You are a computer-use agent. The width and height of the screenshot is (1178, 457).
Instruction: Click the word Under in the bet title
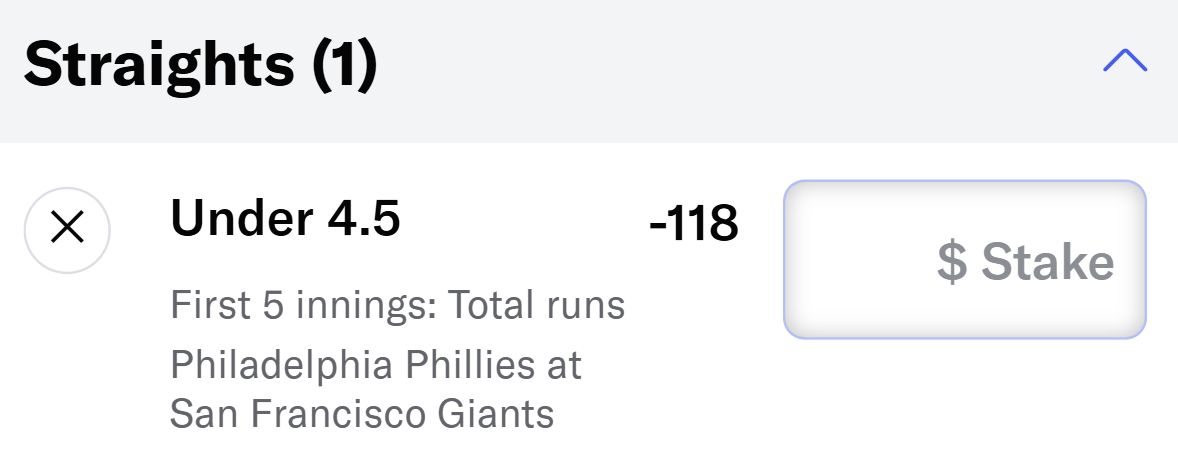click(242, 219)
